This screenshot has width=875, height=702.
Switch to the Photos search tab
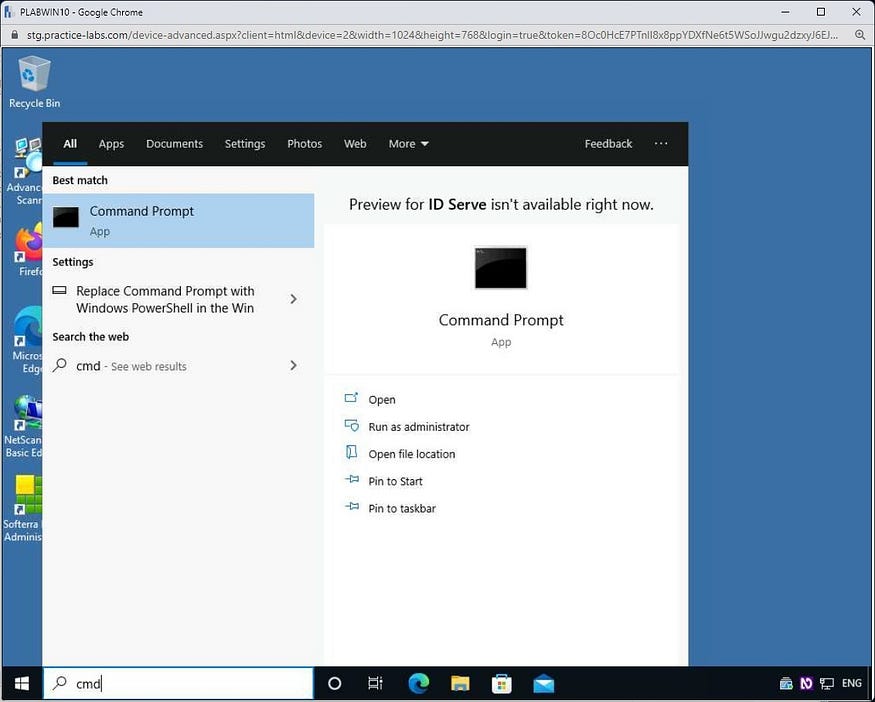pyautogui.click(x=305, y=143)
